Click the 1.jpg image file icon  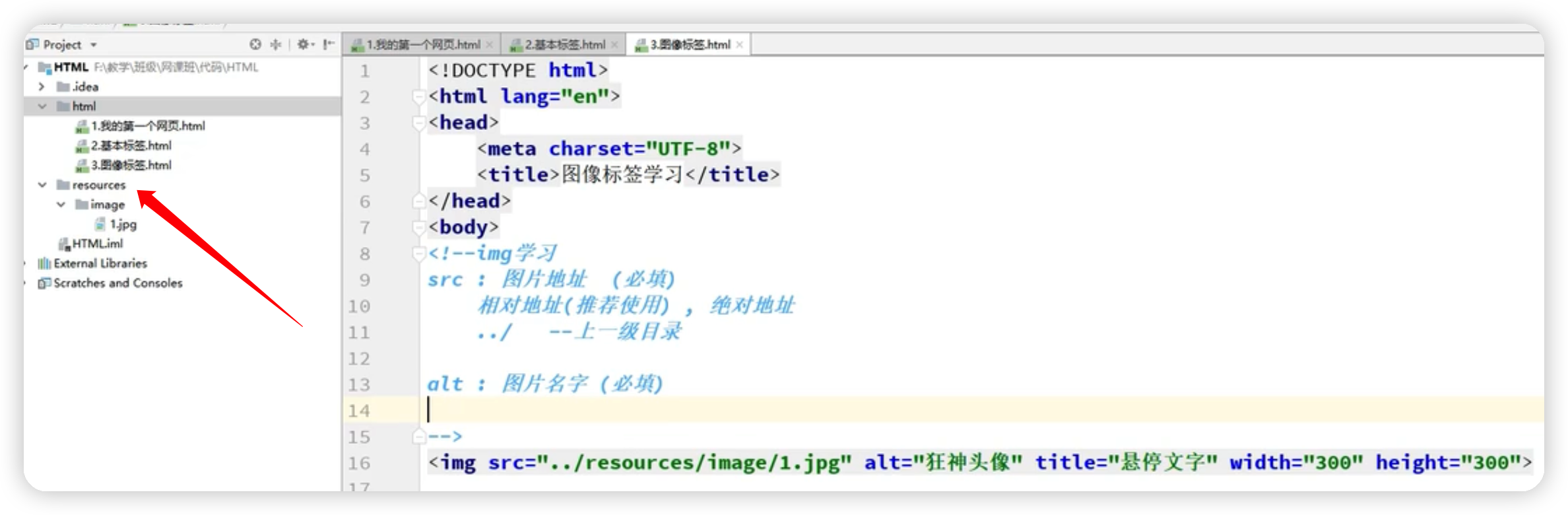pos(100,224)
